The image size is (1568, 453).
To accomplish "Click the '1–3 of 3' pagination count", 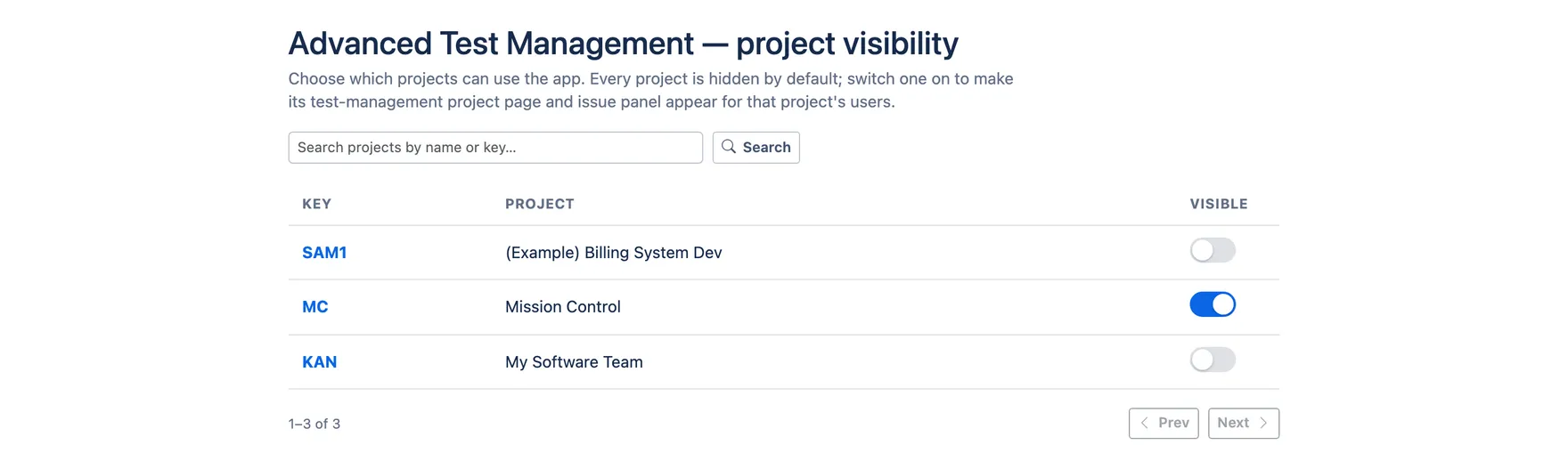I will coord(314,424).
